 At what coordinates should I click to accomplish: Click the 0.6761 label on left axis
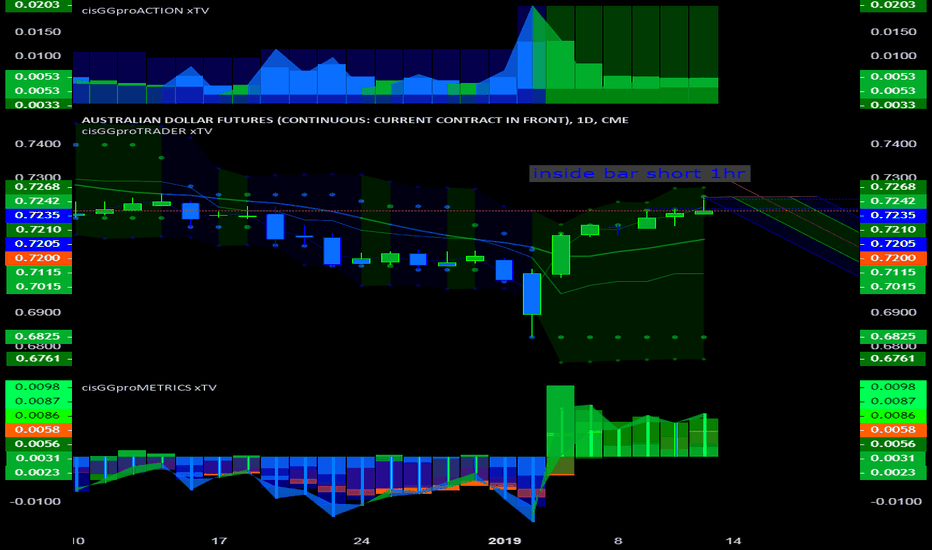coord(39,359)
